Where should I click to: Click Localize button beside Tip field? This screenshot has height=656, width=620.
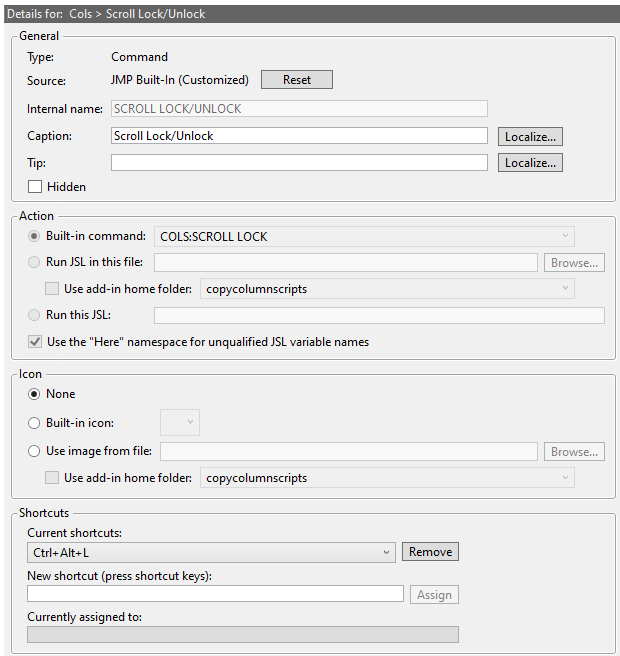click(x=530, y=162)
